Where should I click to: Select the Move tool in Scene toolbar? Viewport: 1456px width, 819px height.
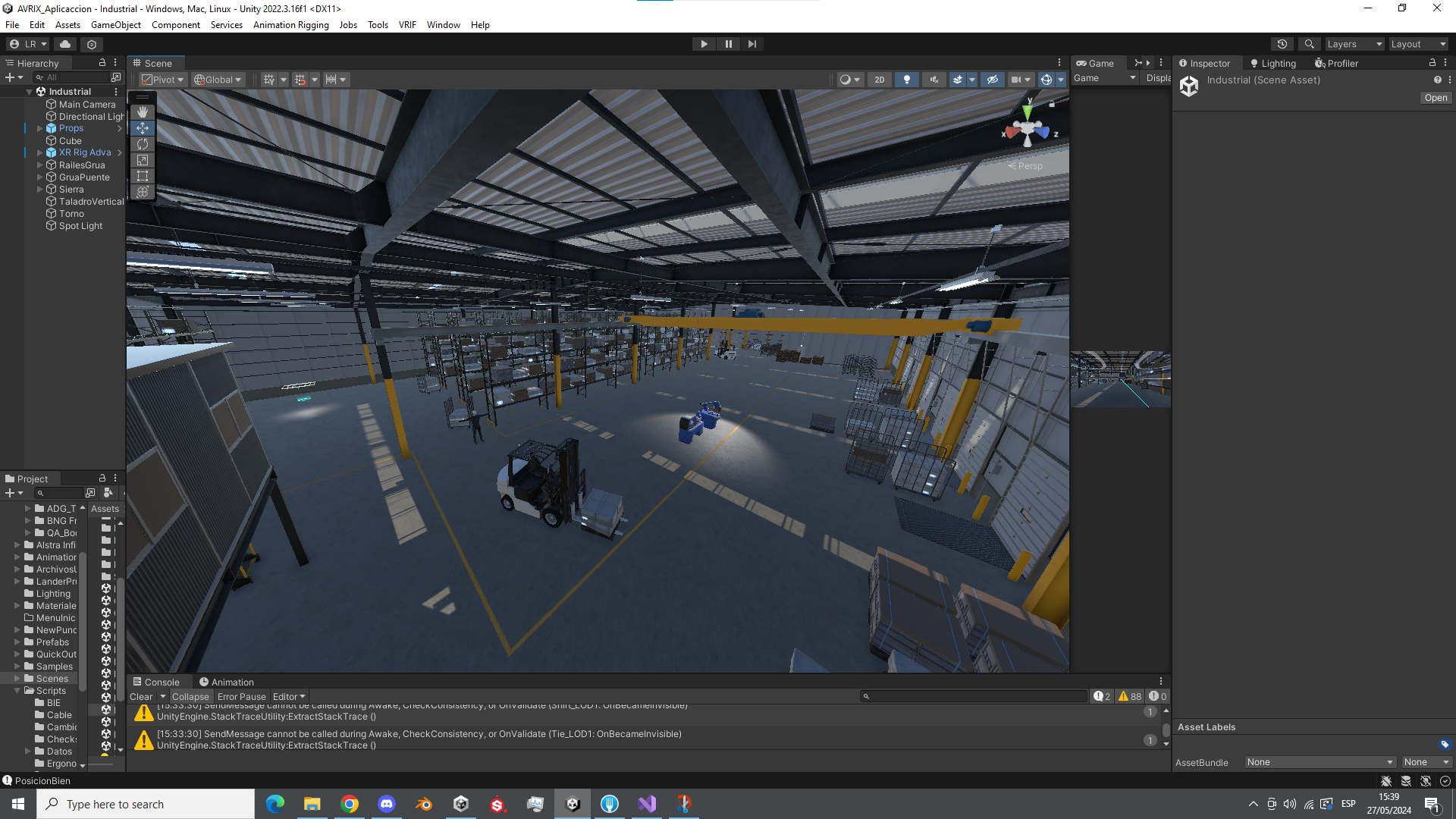(143, 128)
